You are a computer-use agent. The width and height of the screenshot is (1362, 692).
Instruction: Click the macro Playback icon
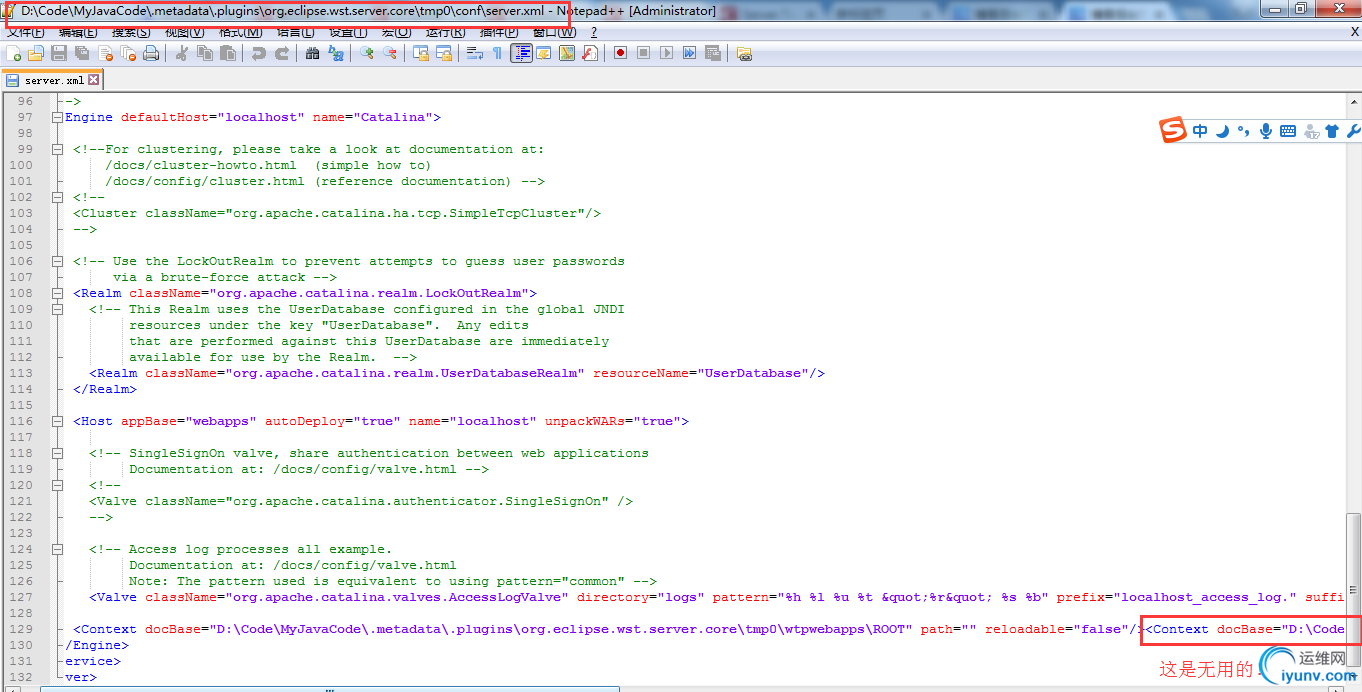pyautogui.click(x=666, y=53)
